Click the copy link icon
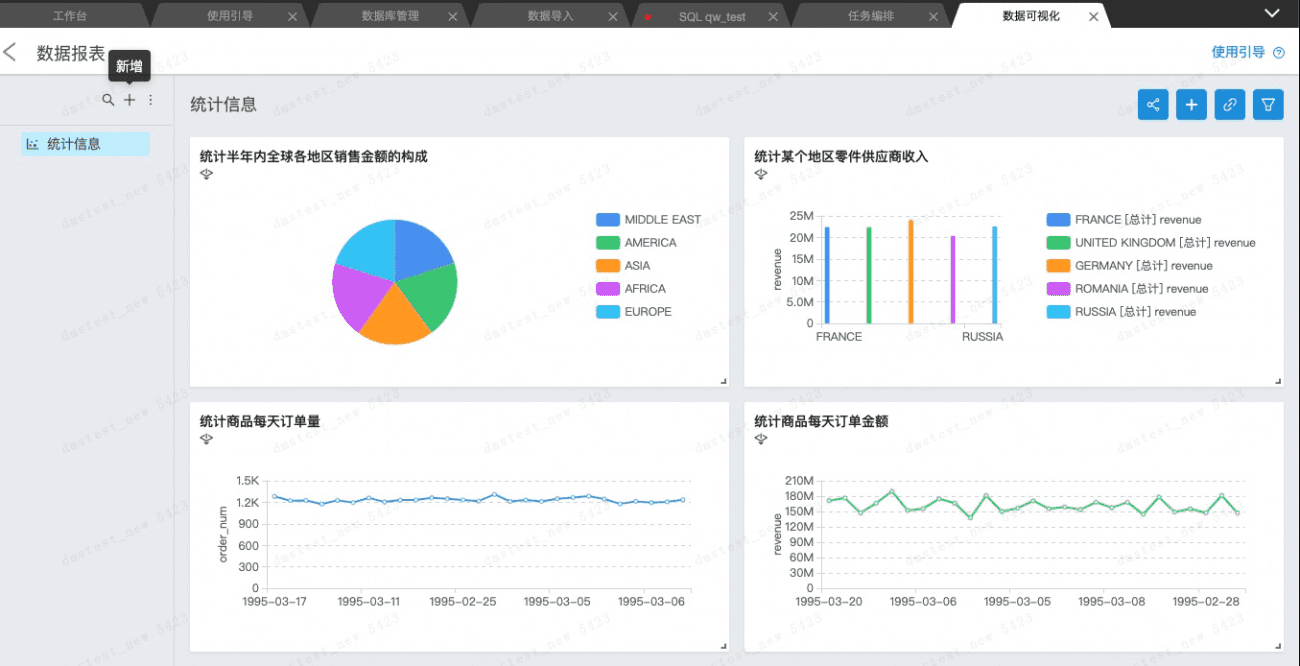1300x666 pixels. (1229, 104)
